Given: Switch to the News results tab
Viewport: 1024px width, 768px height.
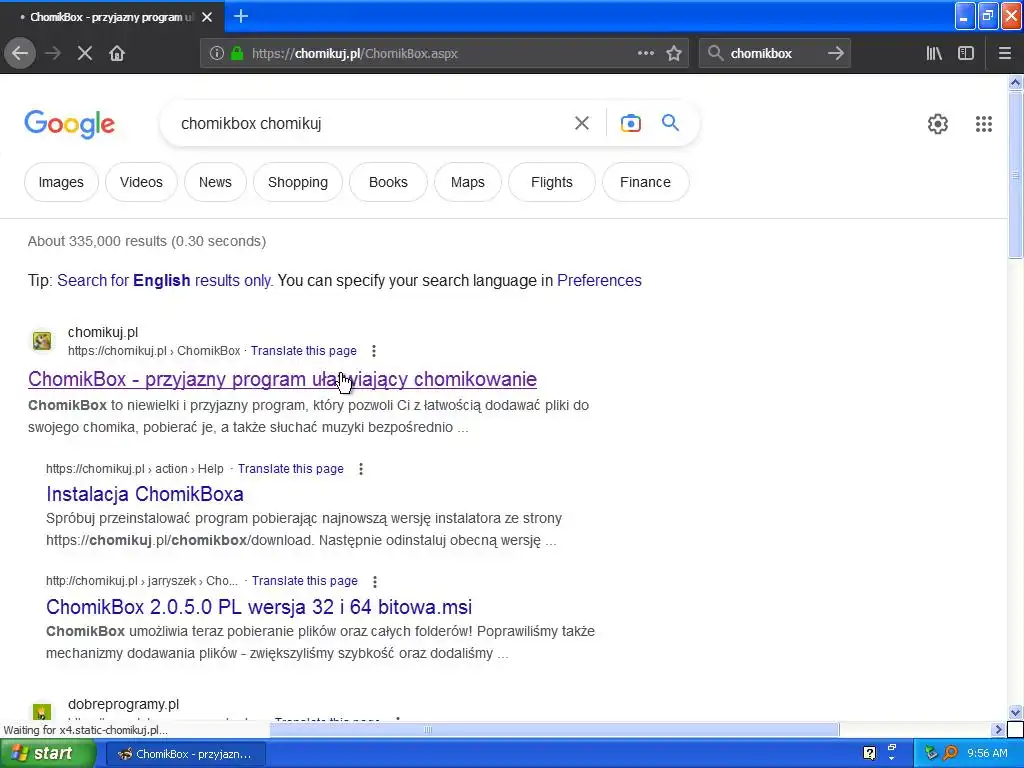Looking at the screenshot, I should click(216, 182).
